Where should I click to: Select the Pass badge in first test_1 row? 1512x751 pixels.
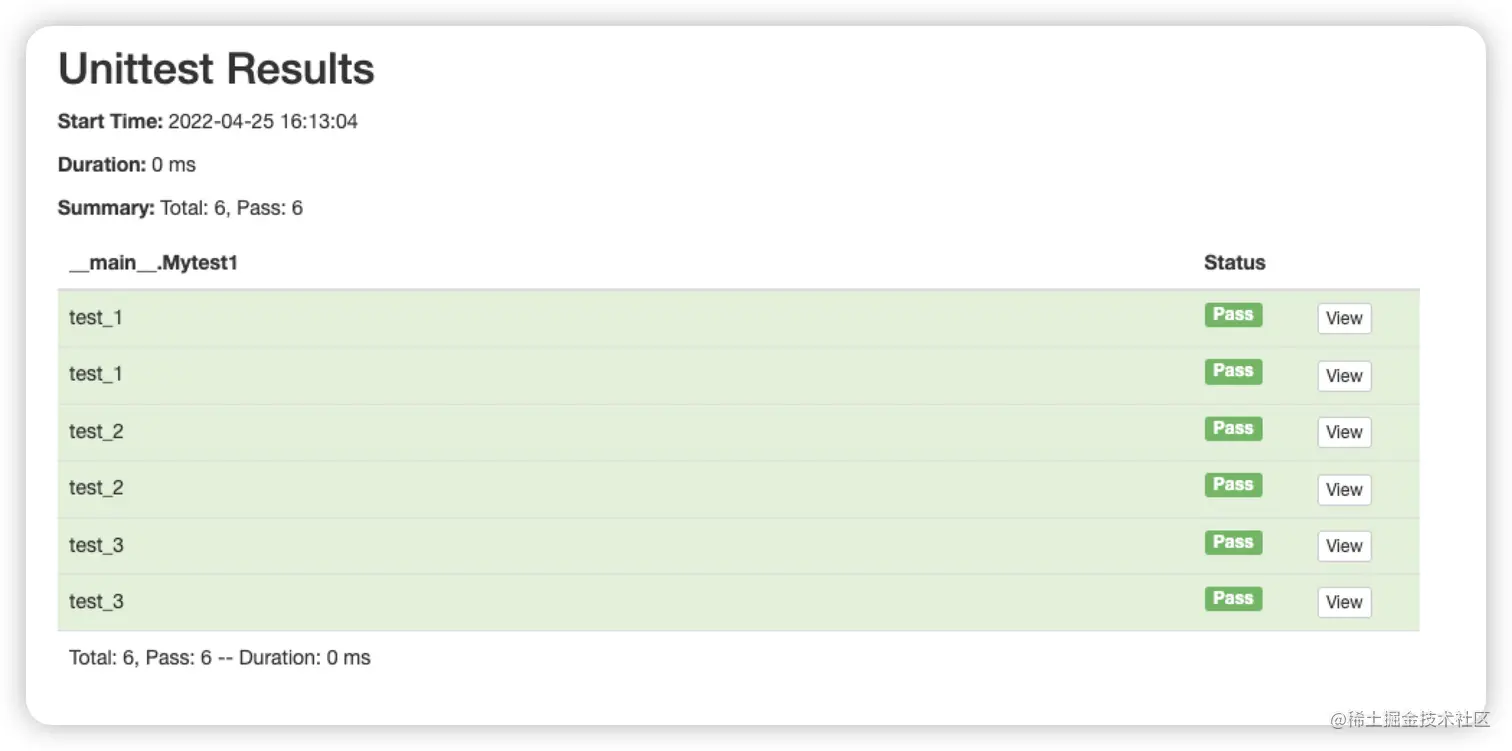[1233, 315]
